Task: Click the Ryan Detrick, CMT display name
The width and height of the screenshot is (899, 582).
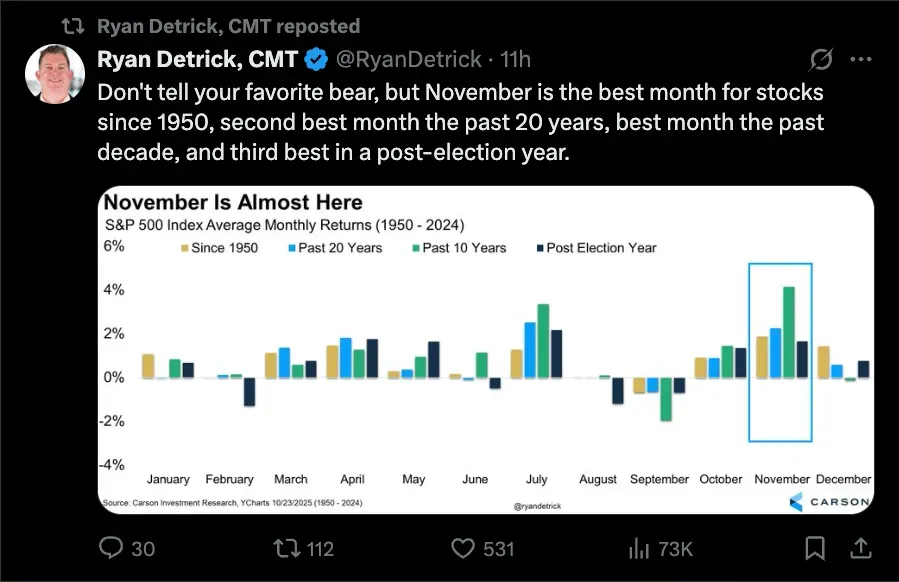Action: point(197,60)
